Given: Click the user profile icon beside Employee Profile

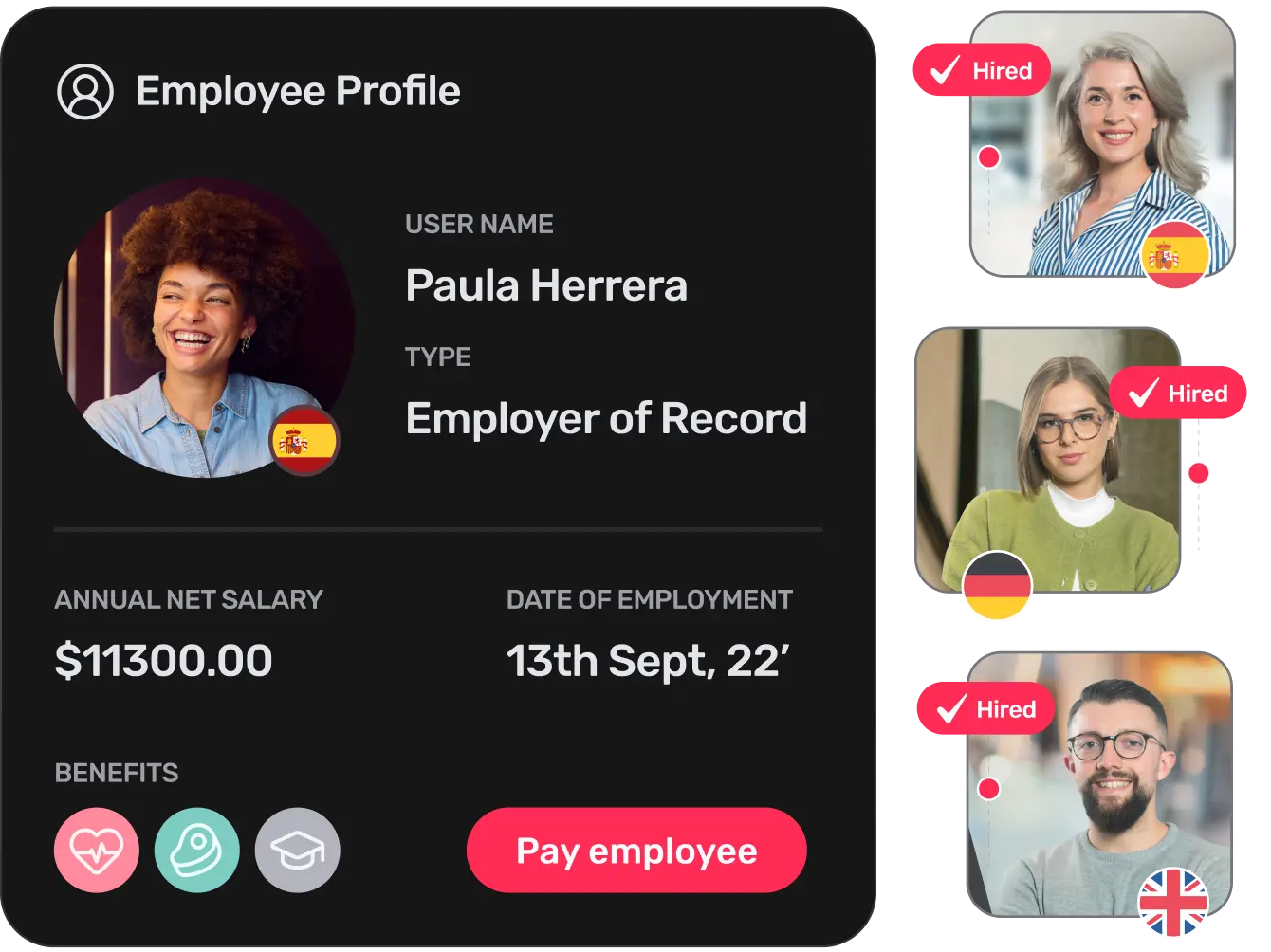Looking at the screenshot, I should point(85,92).
